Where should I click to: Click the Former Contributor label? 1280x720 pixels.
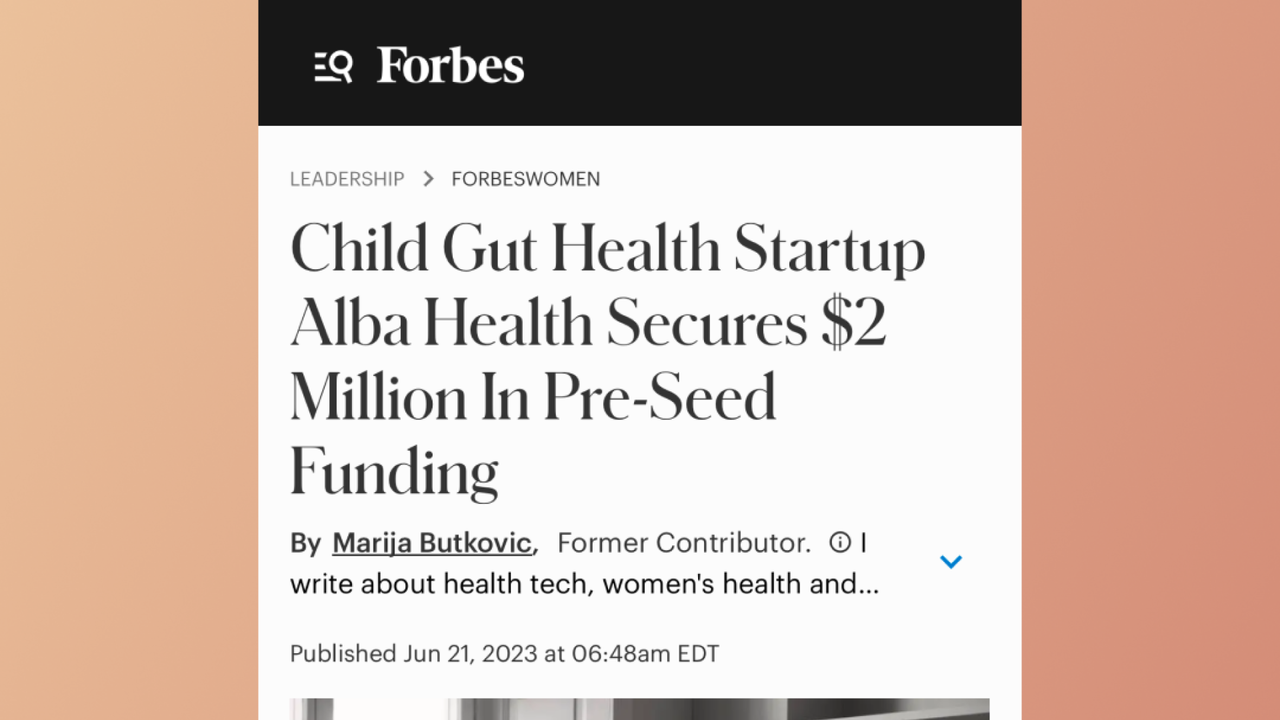pyautogui.click(x=683, y=543)
